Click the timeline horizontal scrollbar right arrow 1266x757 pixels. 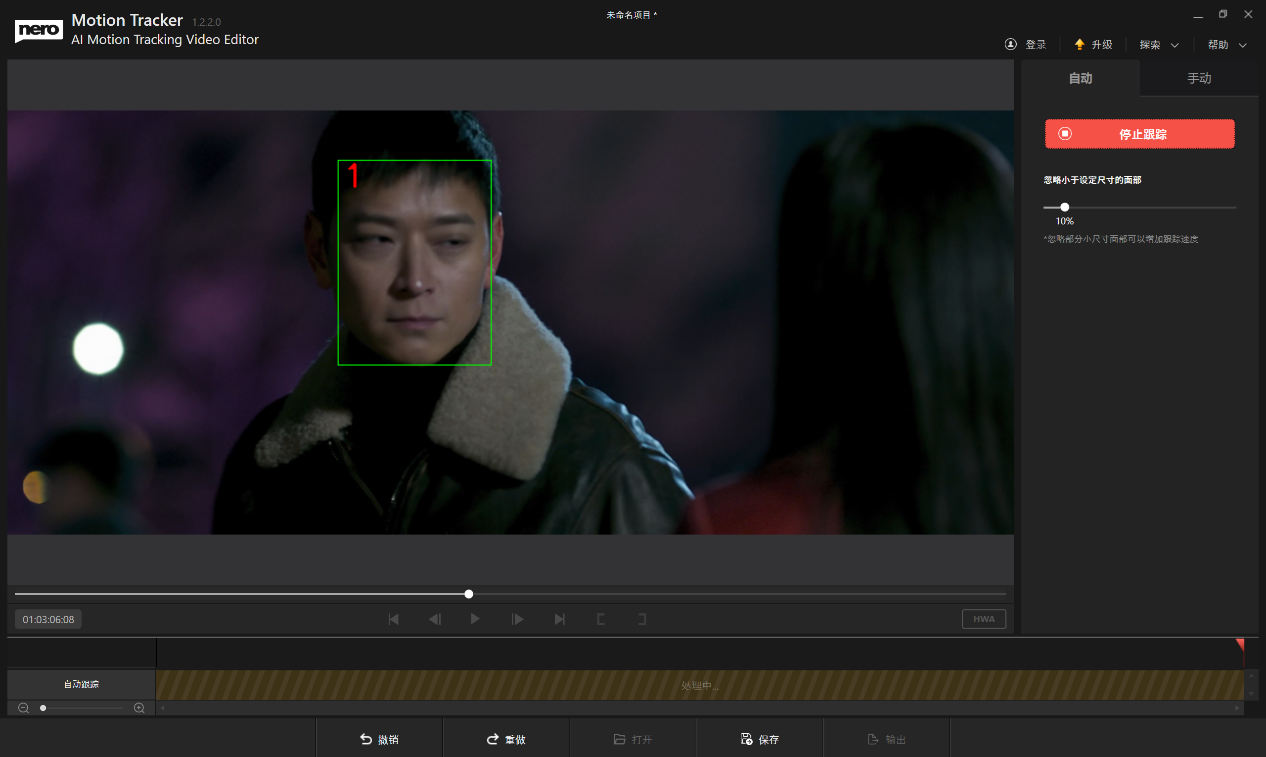pos(1239,708)
